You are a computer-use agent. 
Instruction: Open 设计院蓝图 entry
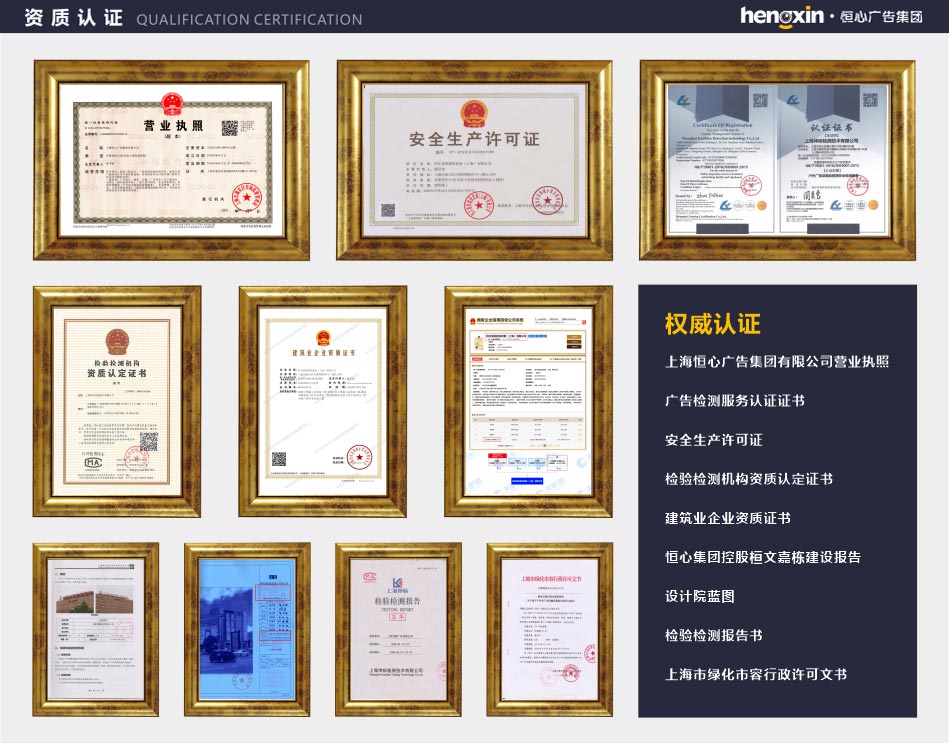click(x=700, y=599)
